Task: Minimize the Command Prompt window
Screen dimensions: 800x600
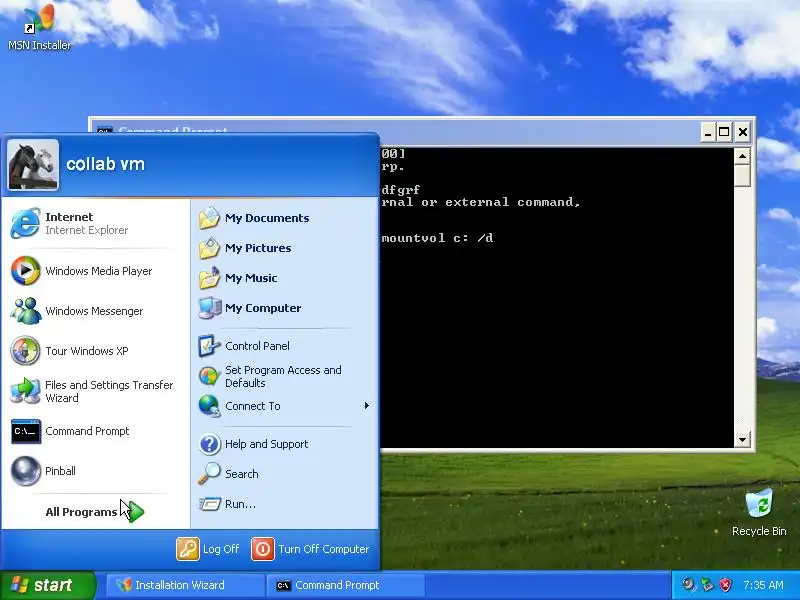Action: 708,133
